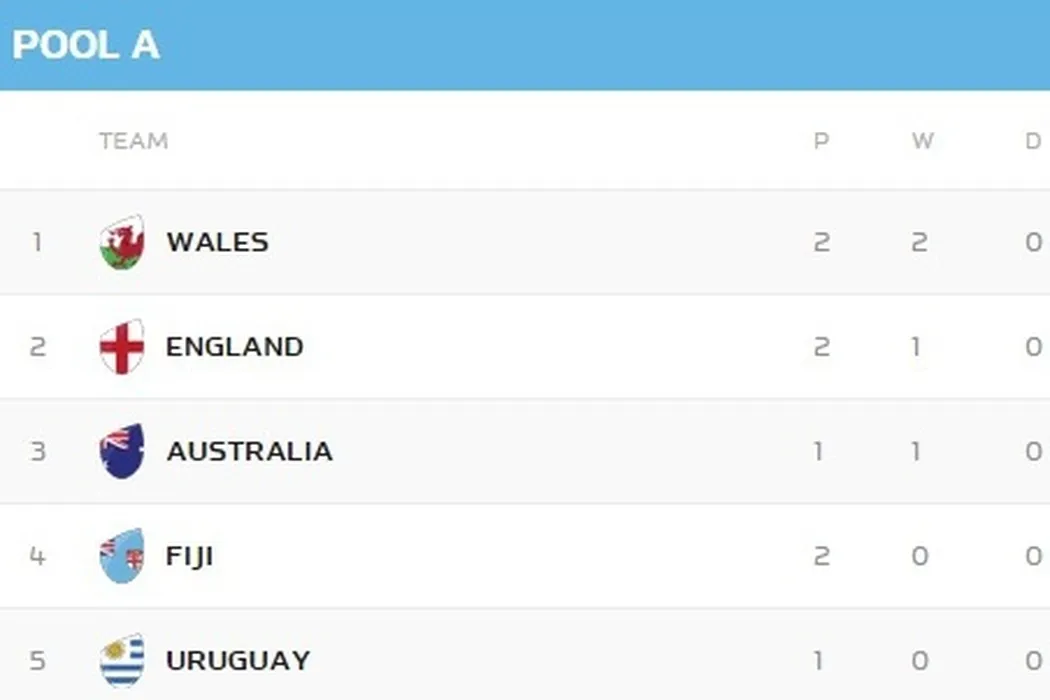Click the Fiji flag icon

[122, 556]
